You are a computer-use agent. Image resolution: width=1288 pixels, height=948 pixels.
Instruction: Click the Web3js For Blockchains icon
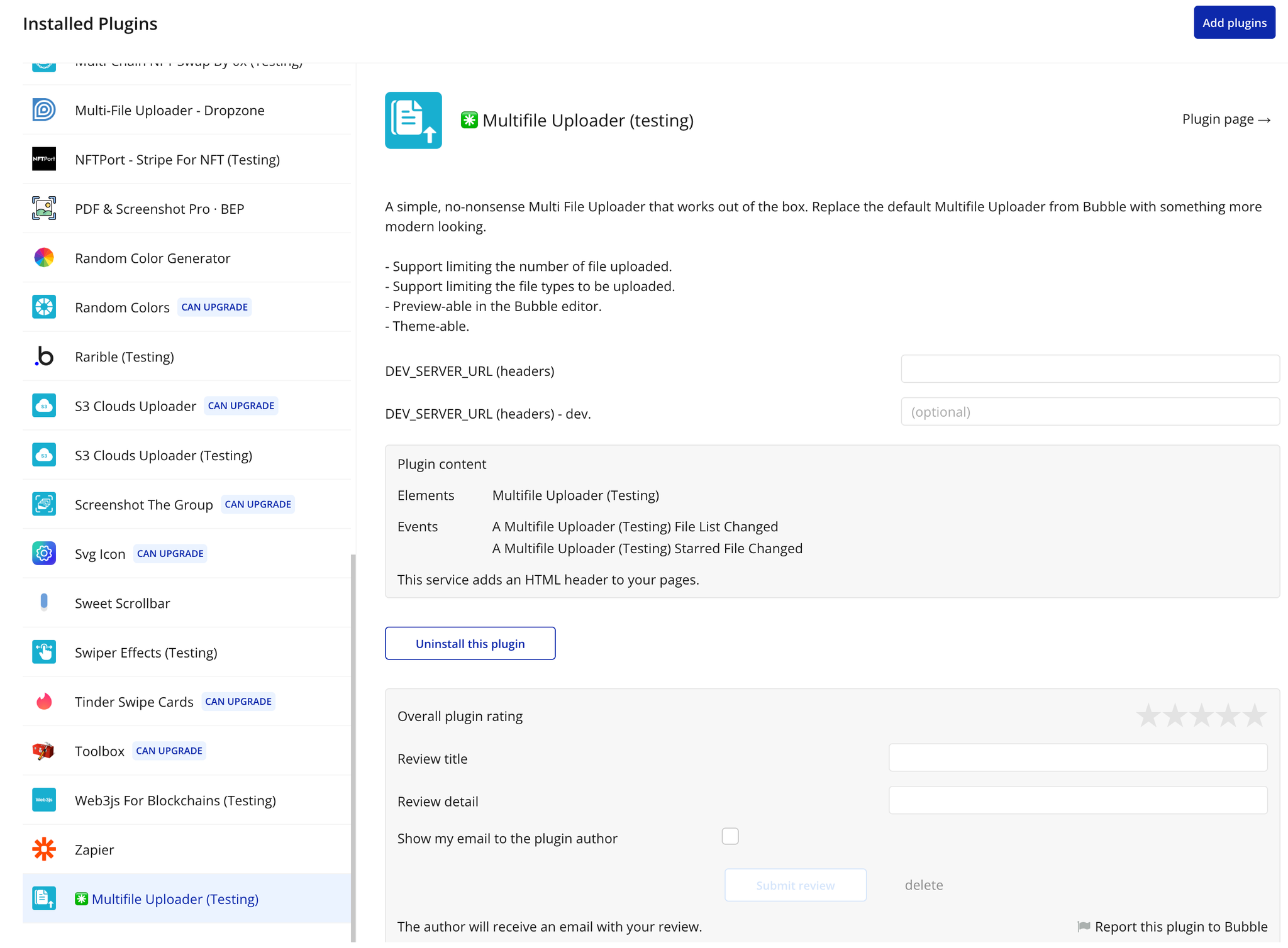pyautogui.click(x=44, y=800)
